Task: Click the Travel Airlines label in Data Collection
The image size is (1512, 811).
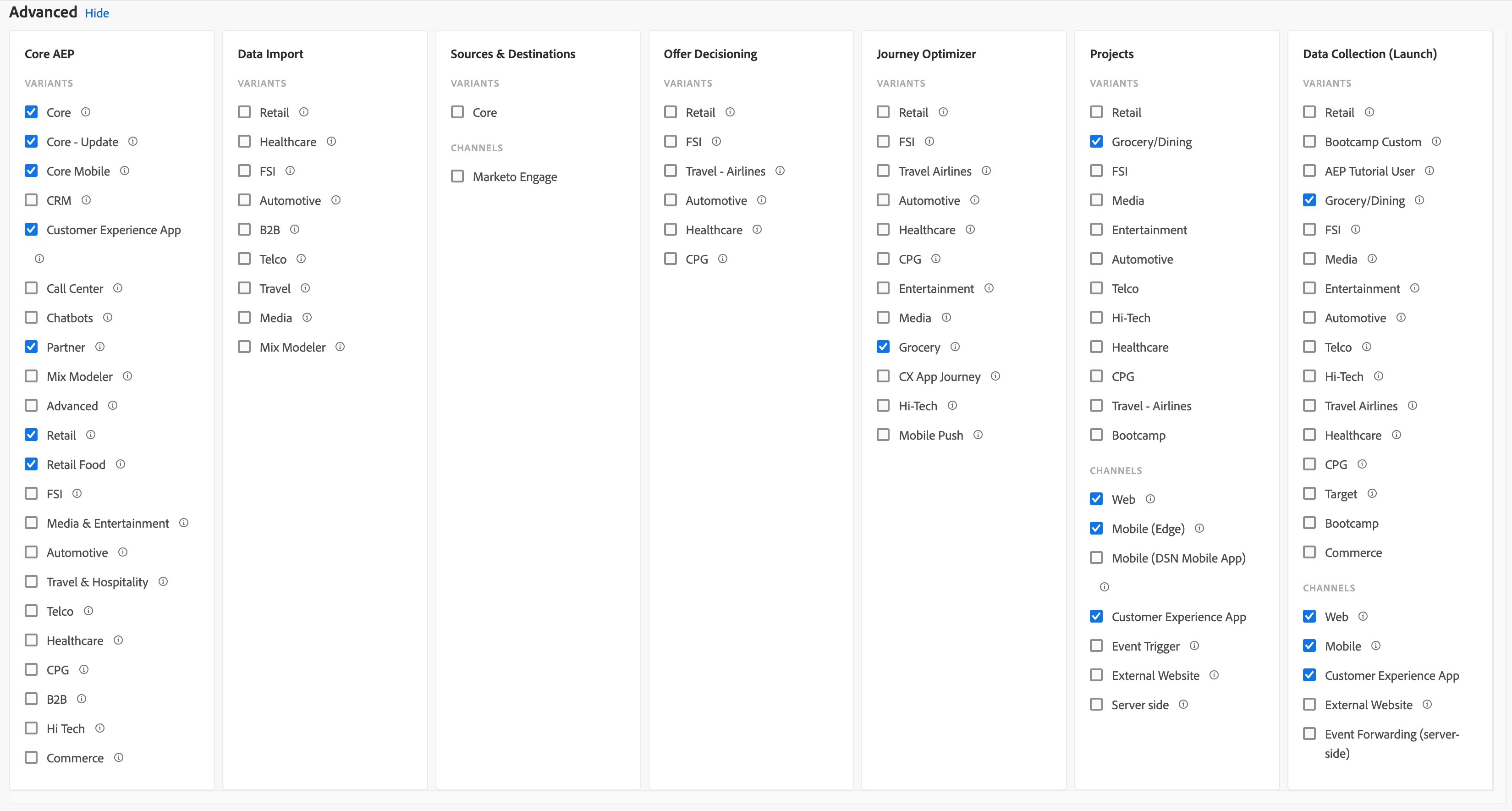Action: 1361,406
